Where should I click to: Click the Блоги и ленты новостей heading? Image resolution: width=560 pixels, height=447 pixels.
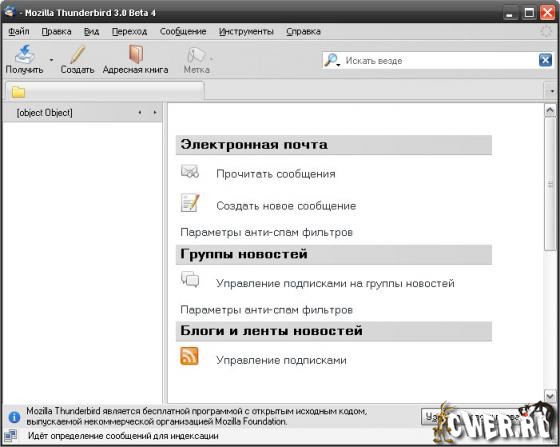point(271,331)
